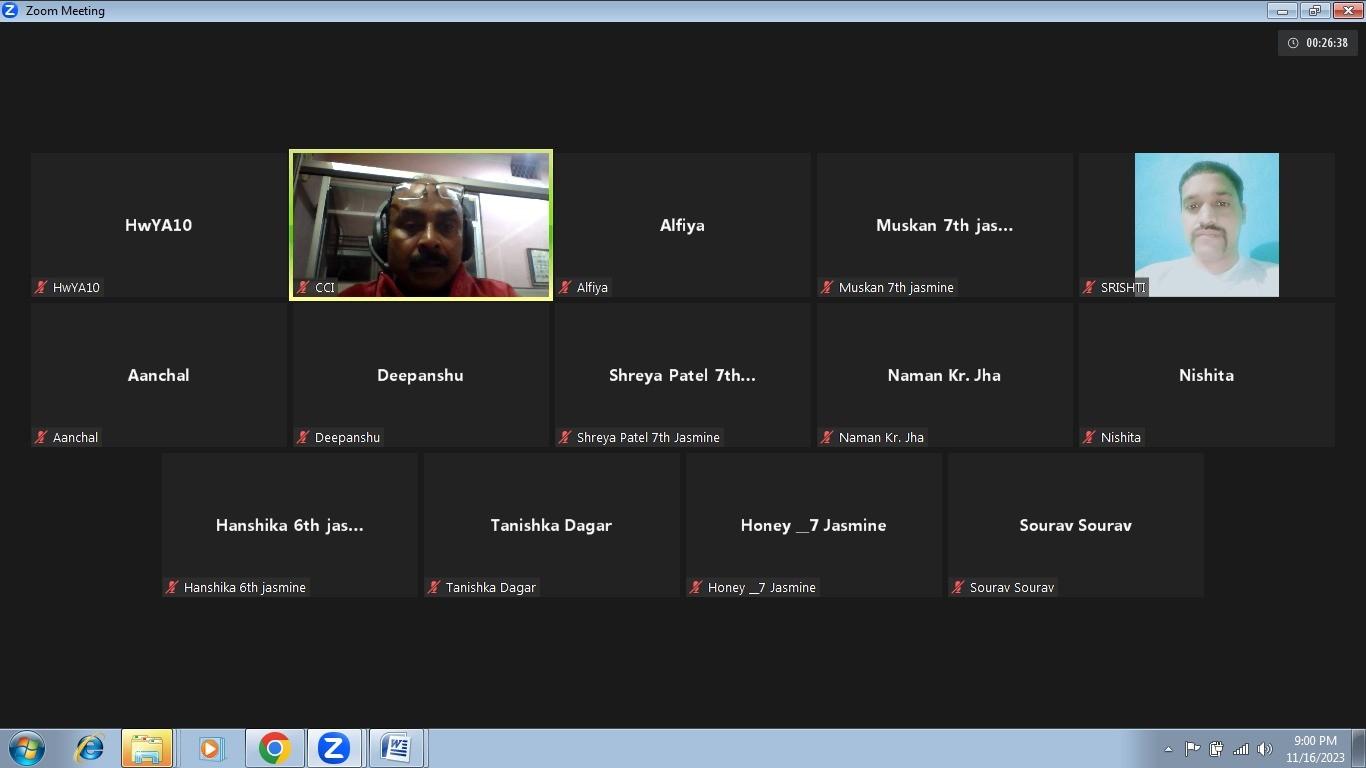
Task: Restore down the Zoom Meeting window
Action: 1314,10
